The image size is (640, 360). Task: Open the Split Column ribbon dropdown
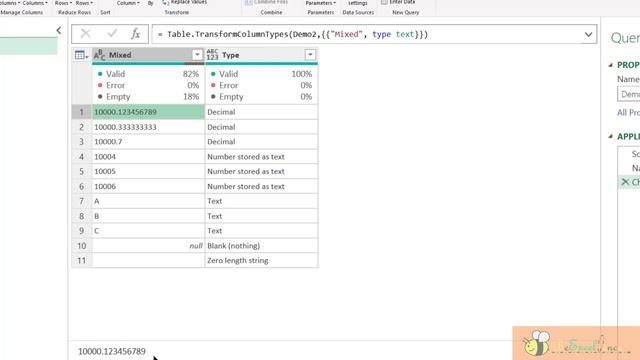129,3
